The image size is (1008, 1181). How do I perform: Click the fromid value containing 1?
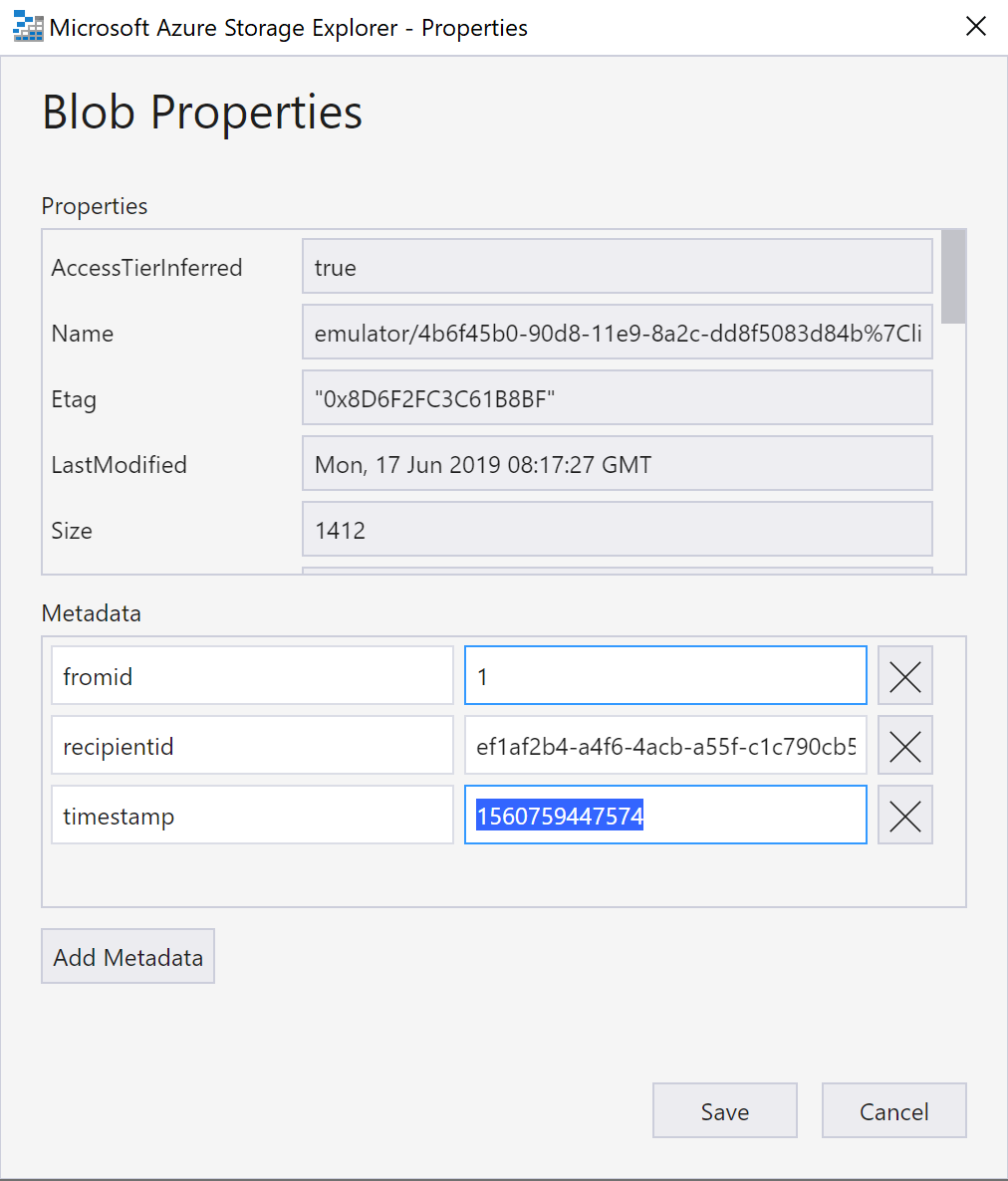coord(664,675)
